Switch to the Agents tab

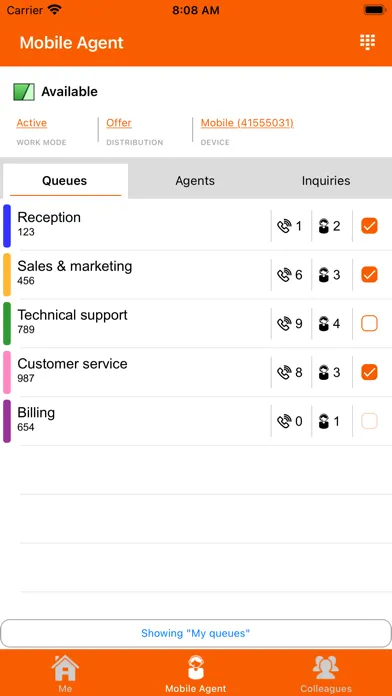(x=195, y=181)
